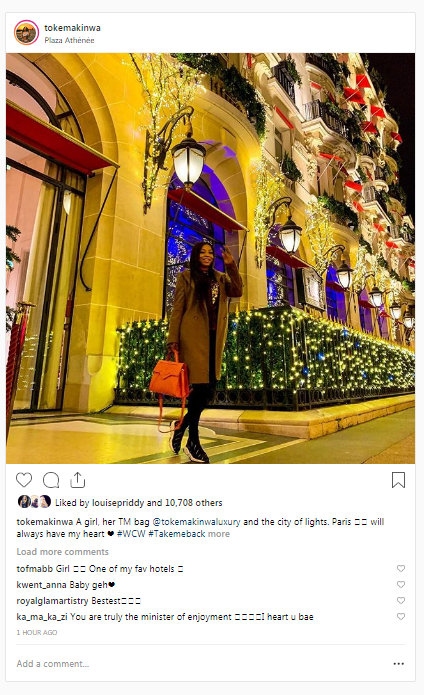Like tofmabb's comment heart
424x695 pixels.
[401, 568]
